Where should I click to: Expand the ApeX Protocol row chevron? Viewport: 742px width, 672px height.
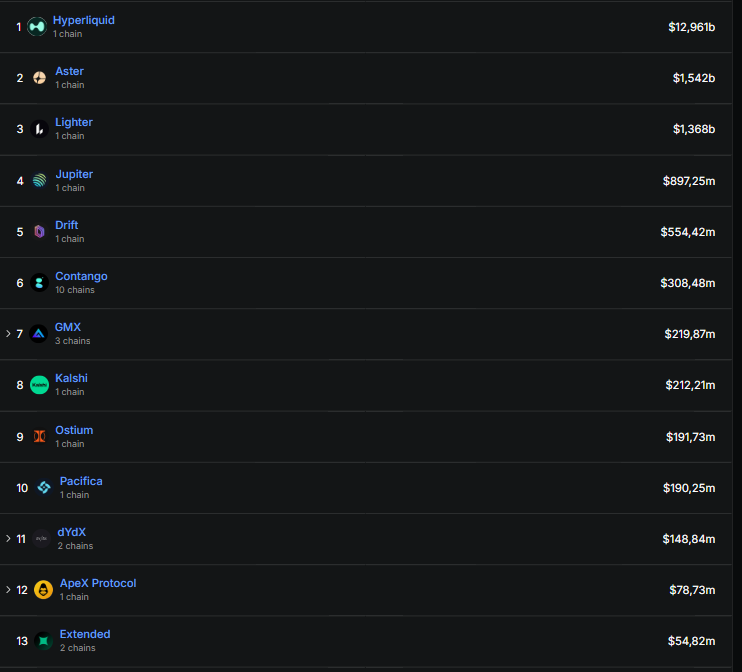point(8,590)
